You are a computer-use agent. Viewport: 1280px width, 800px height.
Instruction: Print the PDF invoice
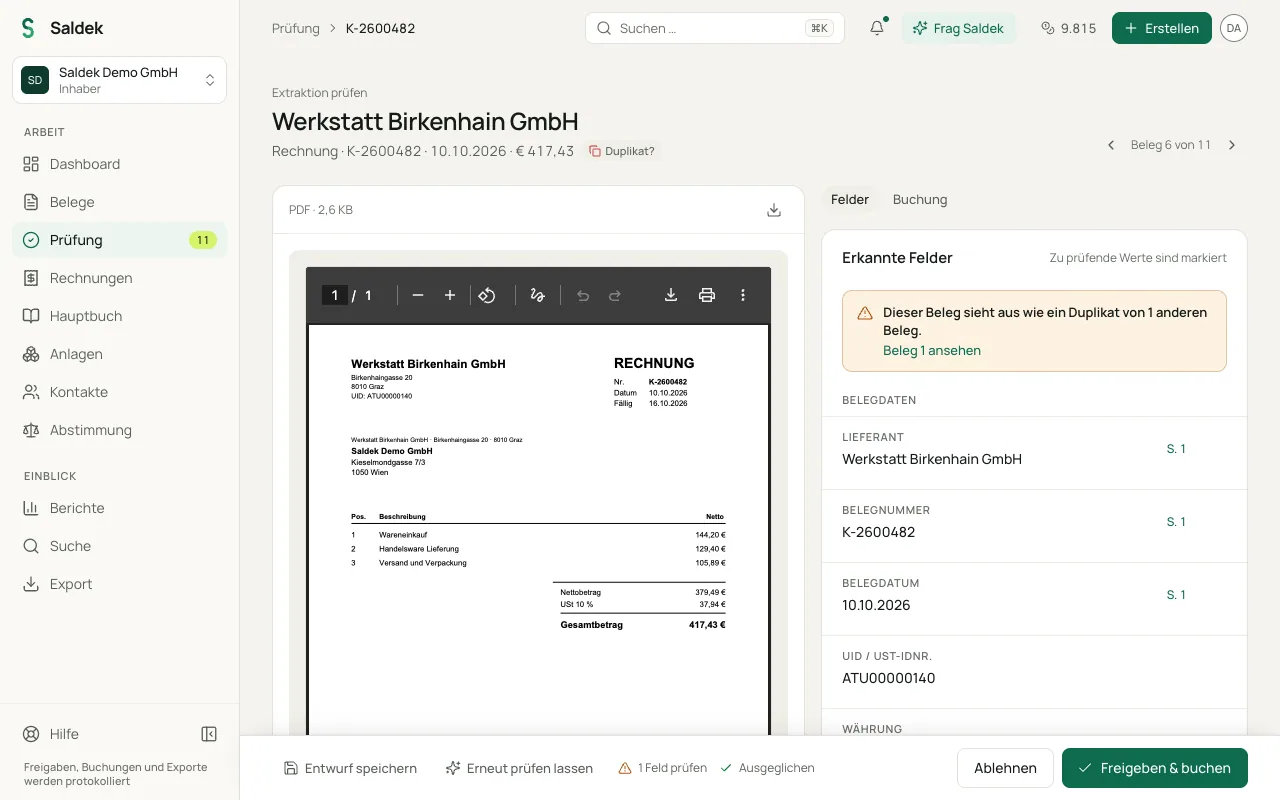point(707,295)
